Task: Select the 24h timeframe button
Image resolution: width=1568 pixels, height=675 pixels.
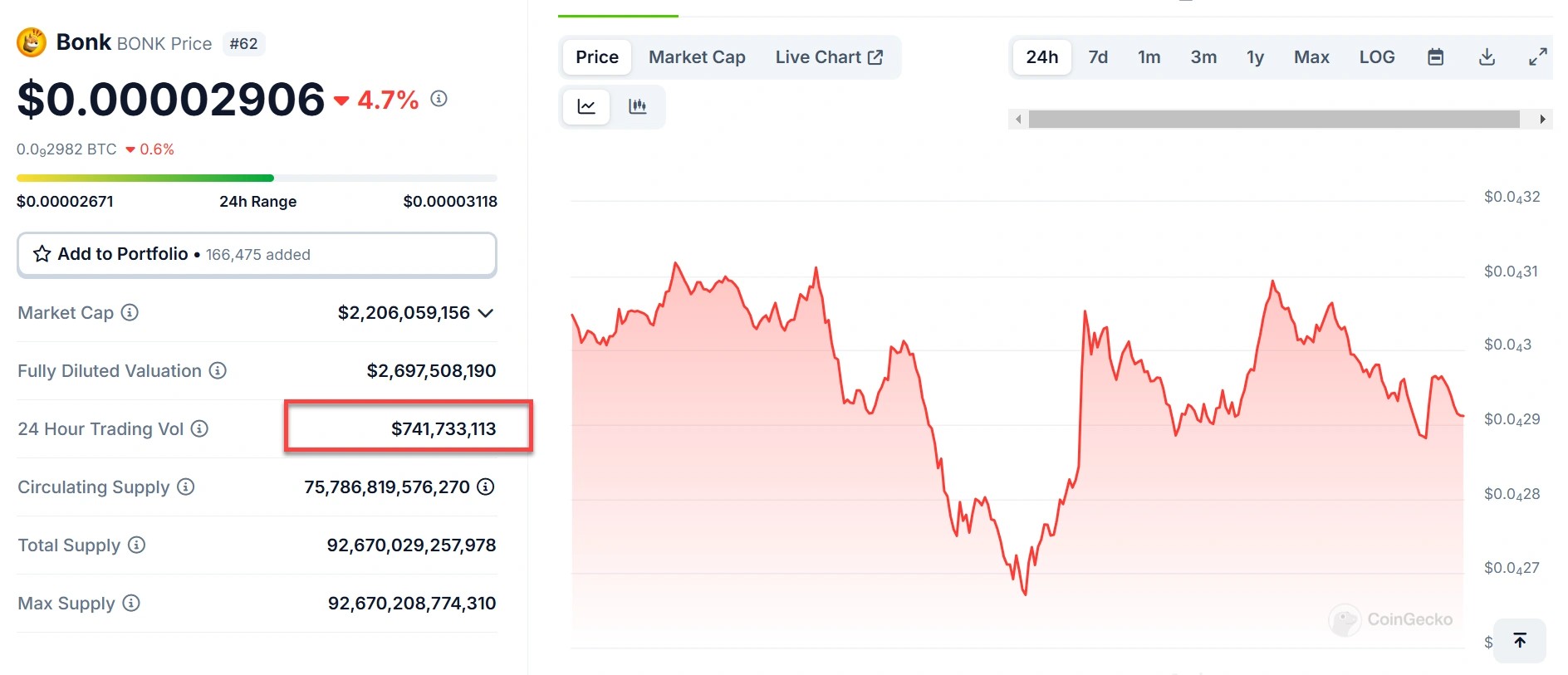Action: click(1041, 56)
